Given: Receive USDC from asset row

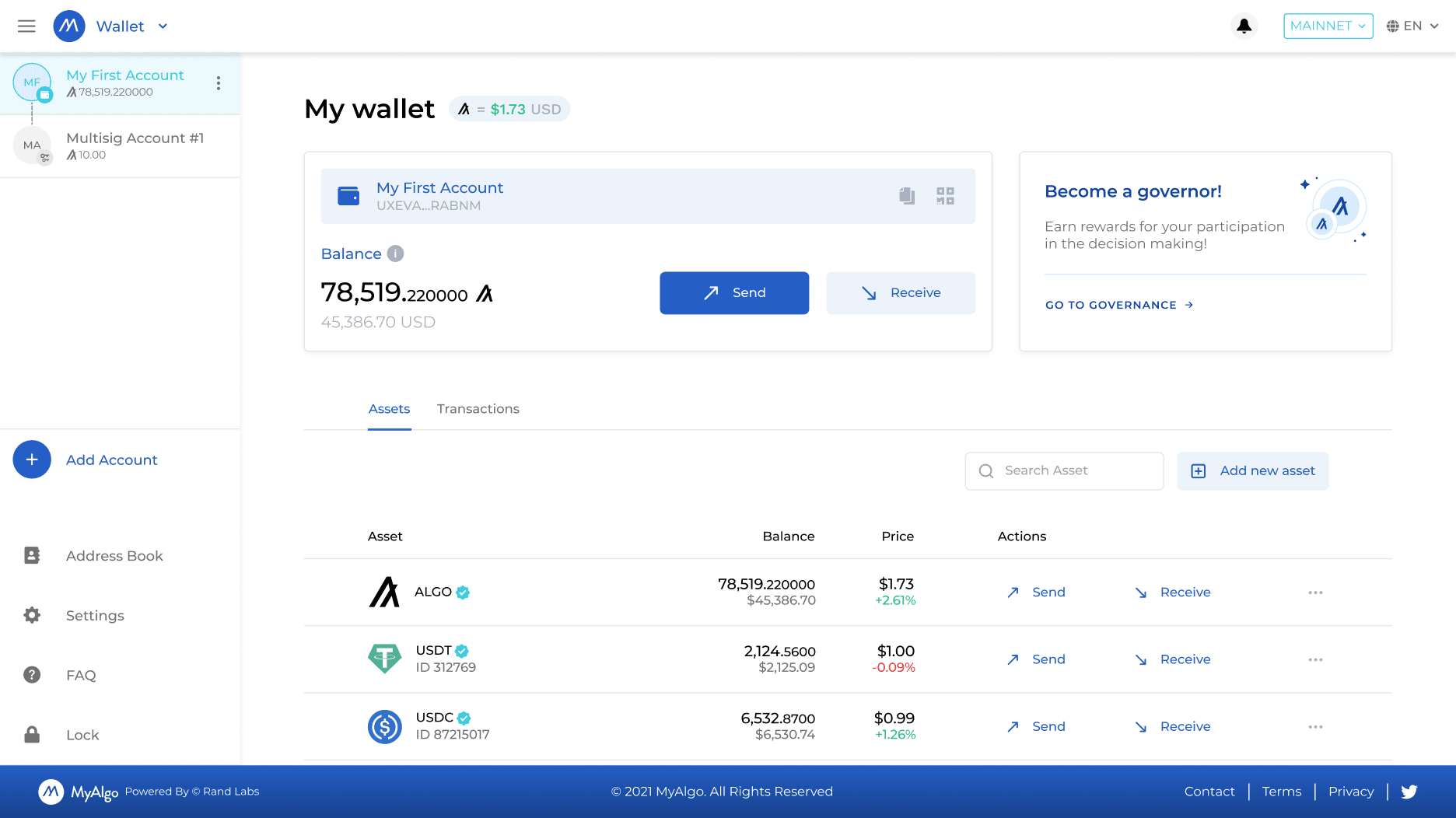Looking at the screenshot, I should [x=1172, y=726].
